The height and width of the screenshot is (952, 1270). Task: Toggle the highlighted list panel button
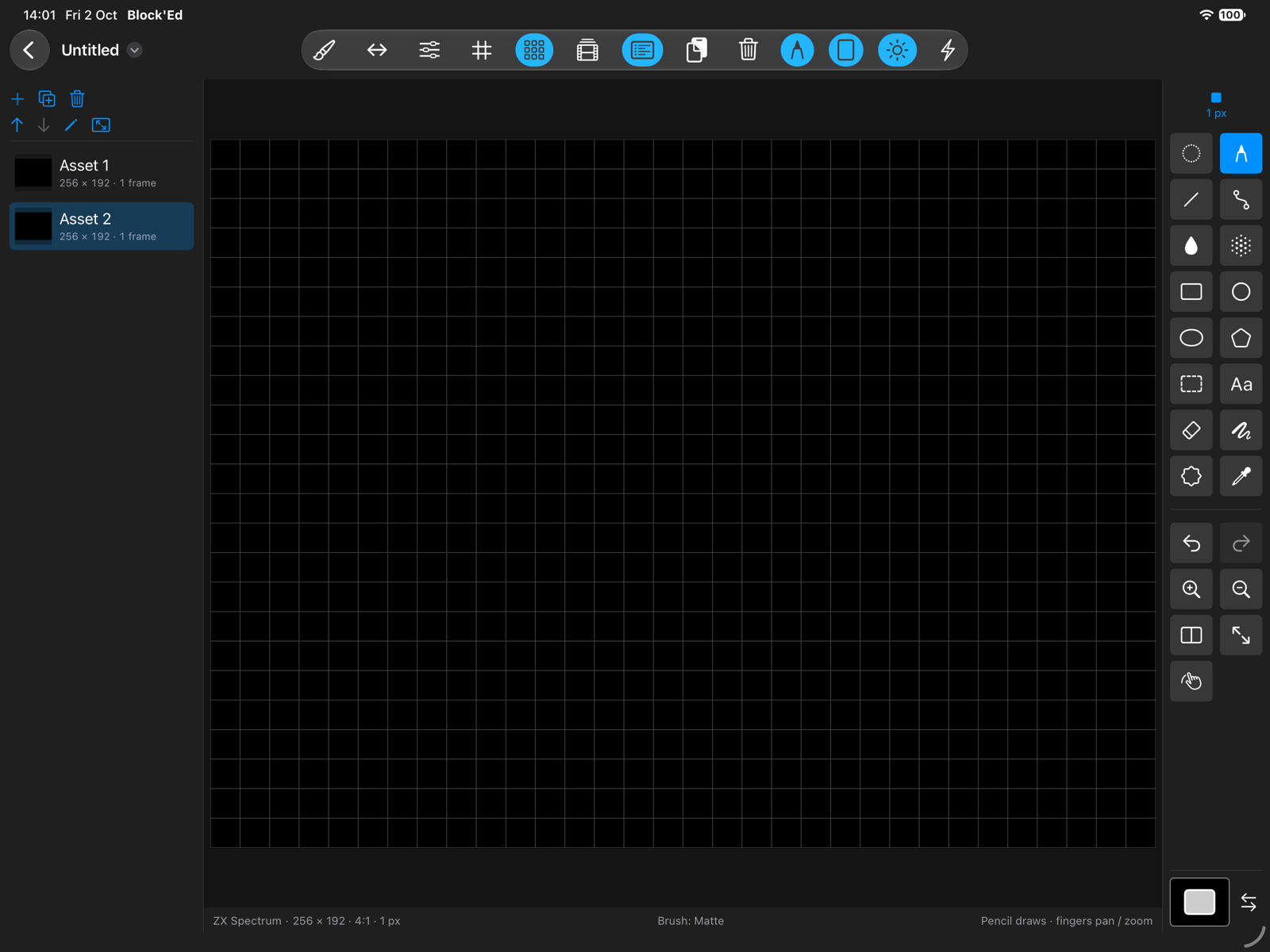642,50
